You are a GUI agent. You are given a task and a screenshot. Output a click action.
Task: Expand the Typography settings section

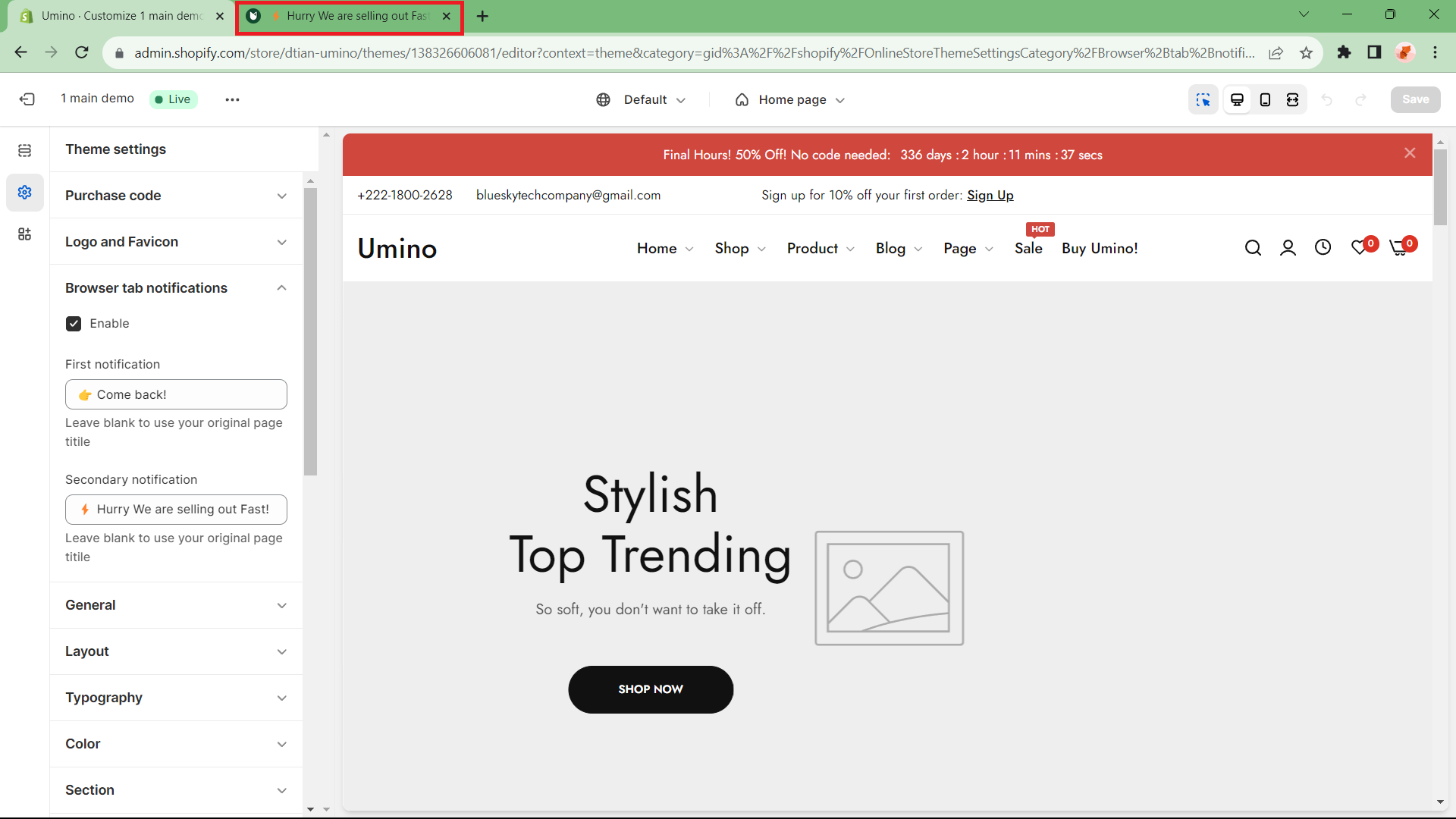pos(176,698)
